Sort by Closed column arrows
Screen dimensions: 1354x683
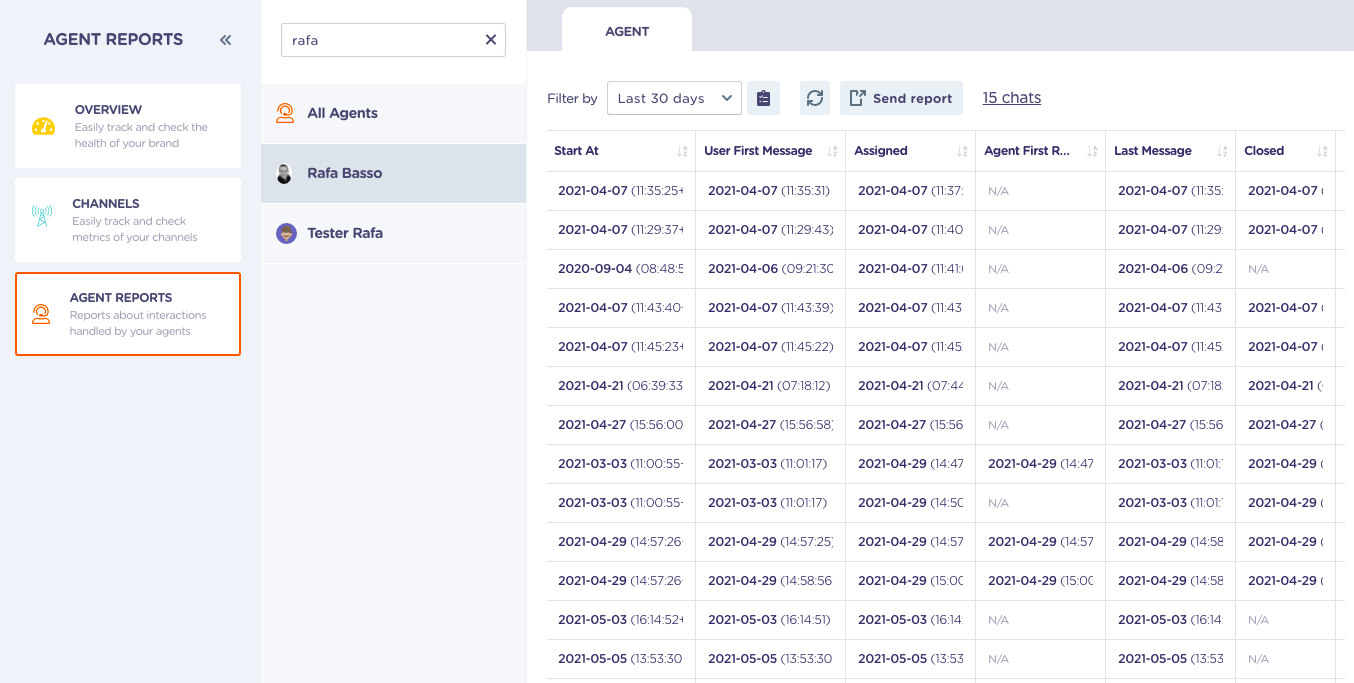point(1322,151)
